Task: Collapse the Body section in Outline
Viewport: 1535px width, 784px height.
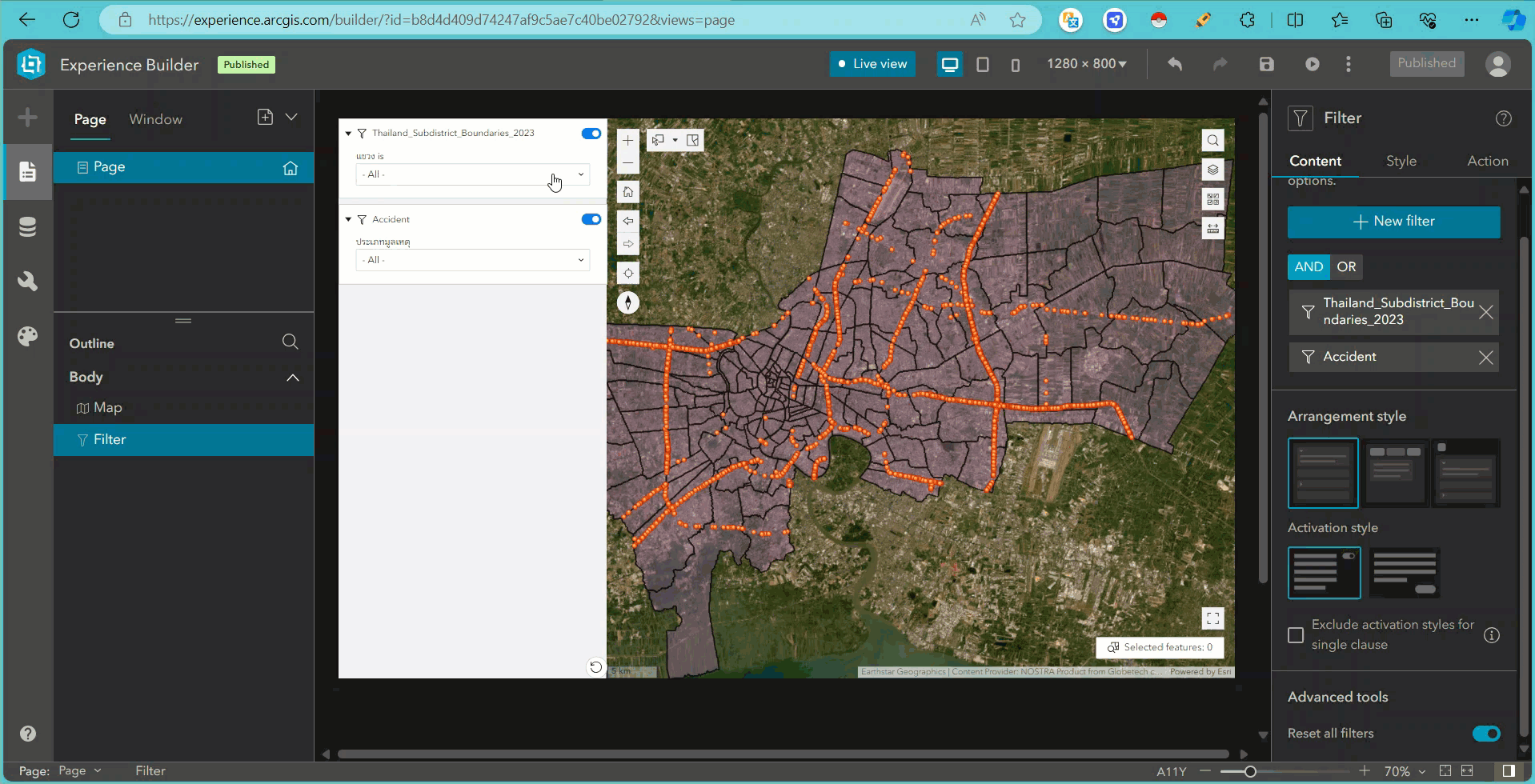Action: (292, 377)
